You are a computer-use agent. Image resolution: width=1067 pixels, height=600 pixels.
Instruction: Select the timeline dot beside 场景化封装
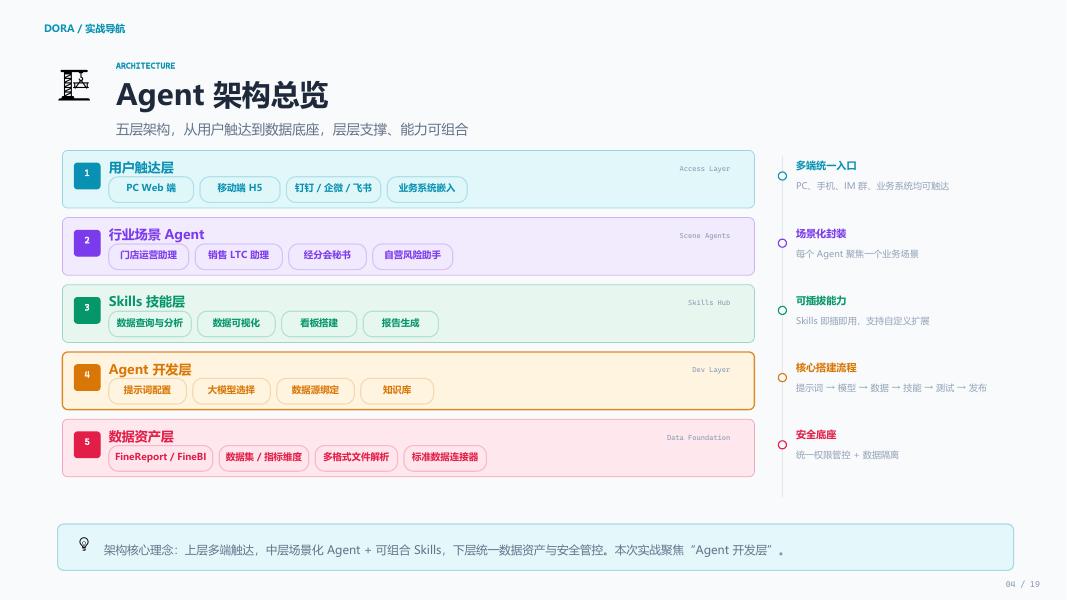click(x=783, y=244)
